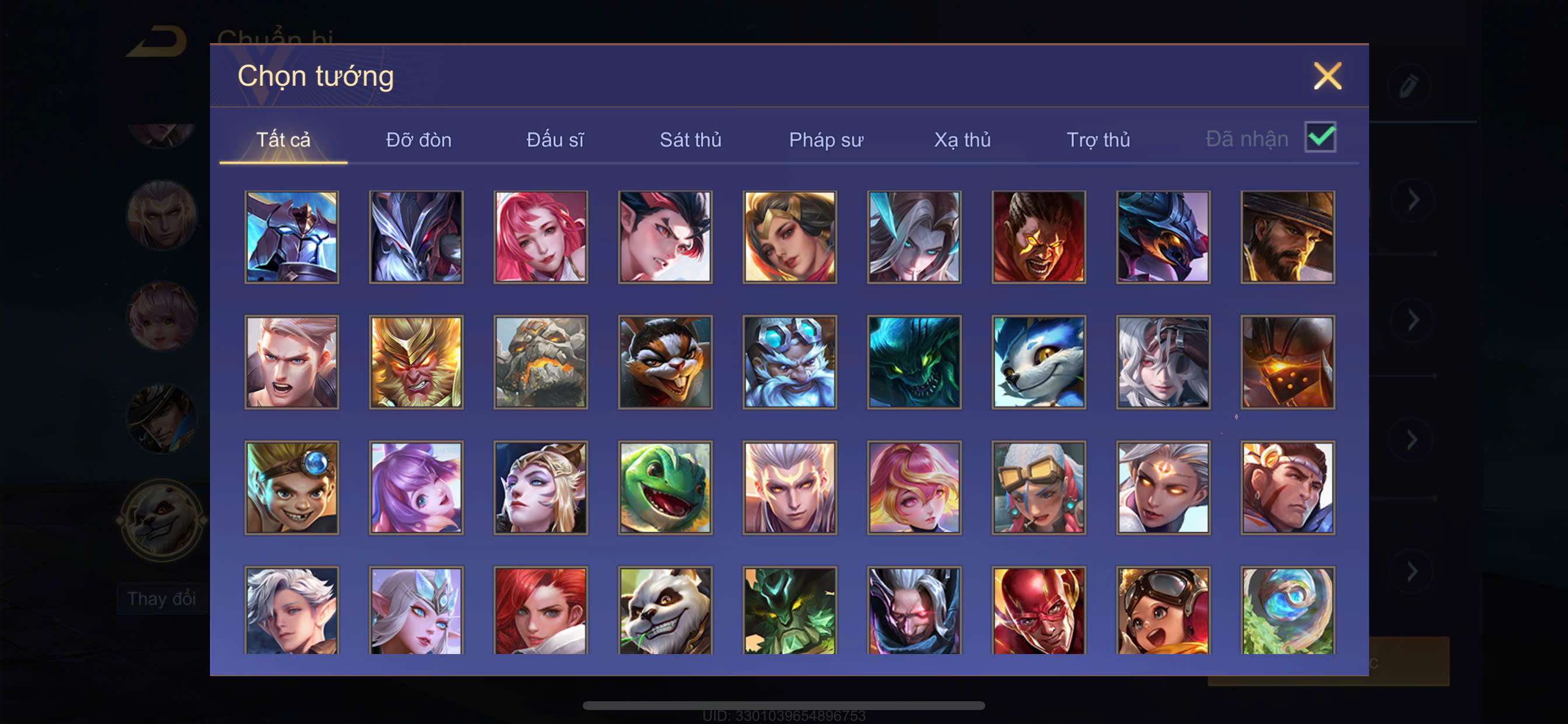Viewport: 1568px width, 724px height.
Task: Show the Xạ thủ heroes tab
Action: pos(963,139)
